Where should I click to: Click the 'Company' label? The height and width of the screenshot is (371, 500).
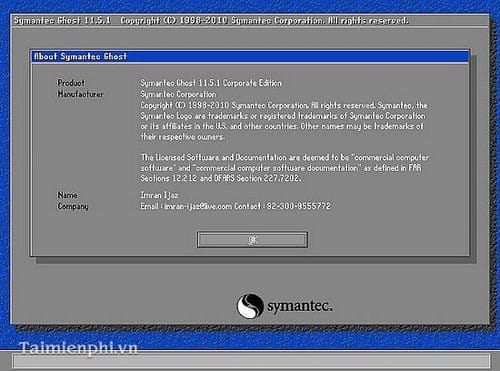(73, 206)
